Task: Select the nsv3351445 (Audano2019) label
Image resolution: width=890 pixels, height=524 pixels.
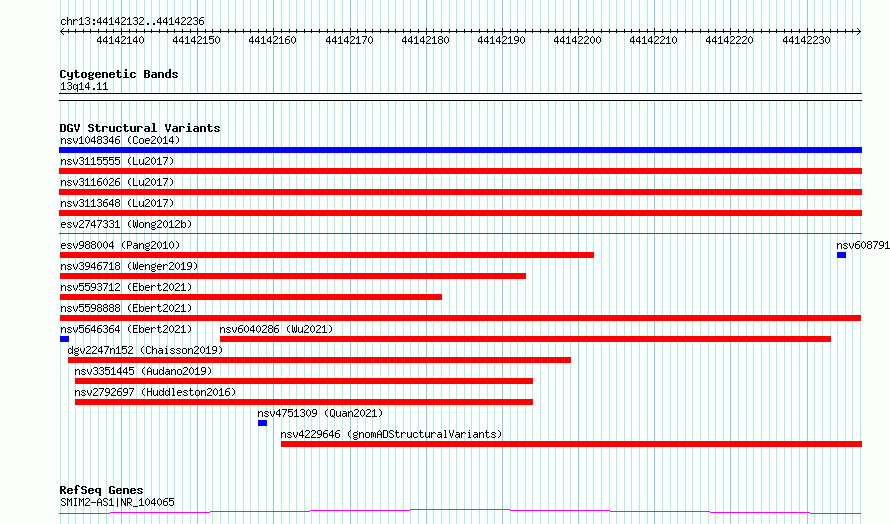Action: (x=143, y=371)
